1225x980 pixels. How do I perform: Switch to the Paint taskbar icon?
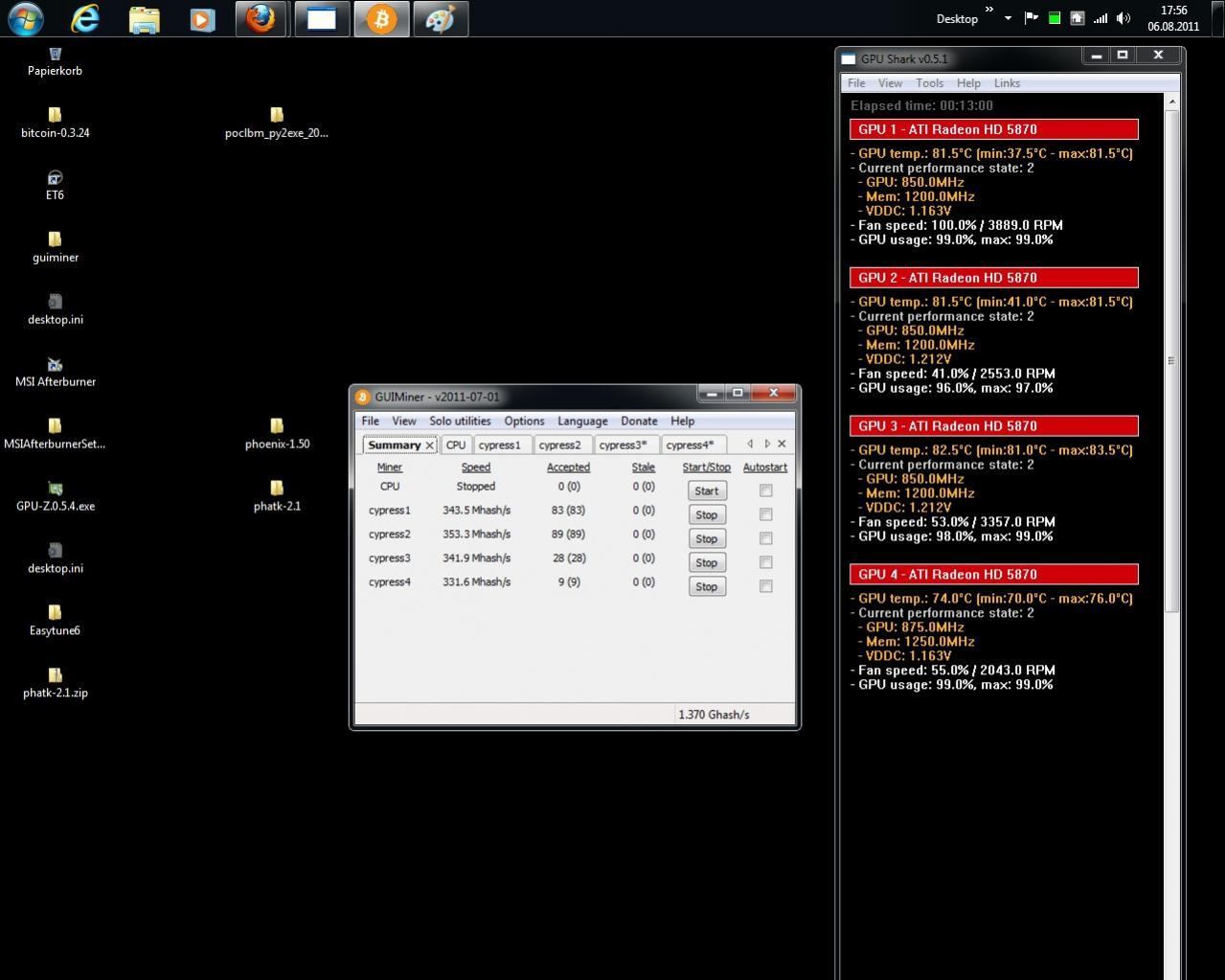tap(441, 19)
